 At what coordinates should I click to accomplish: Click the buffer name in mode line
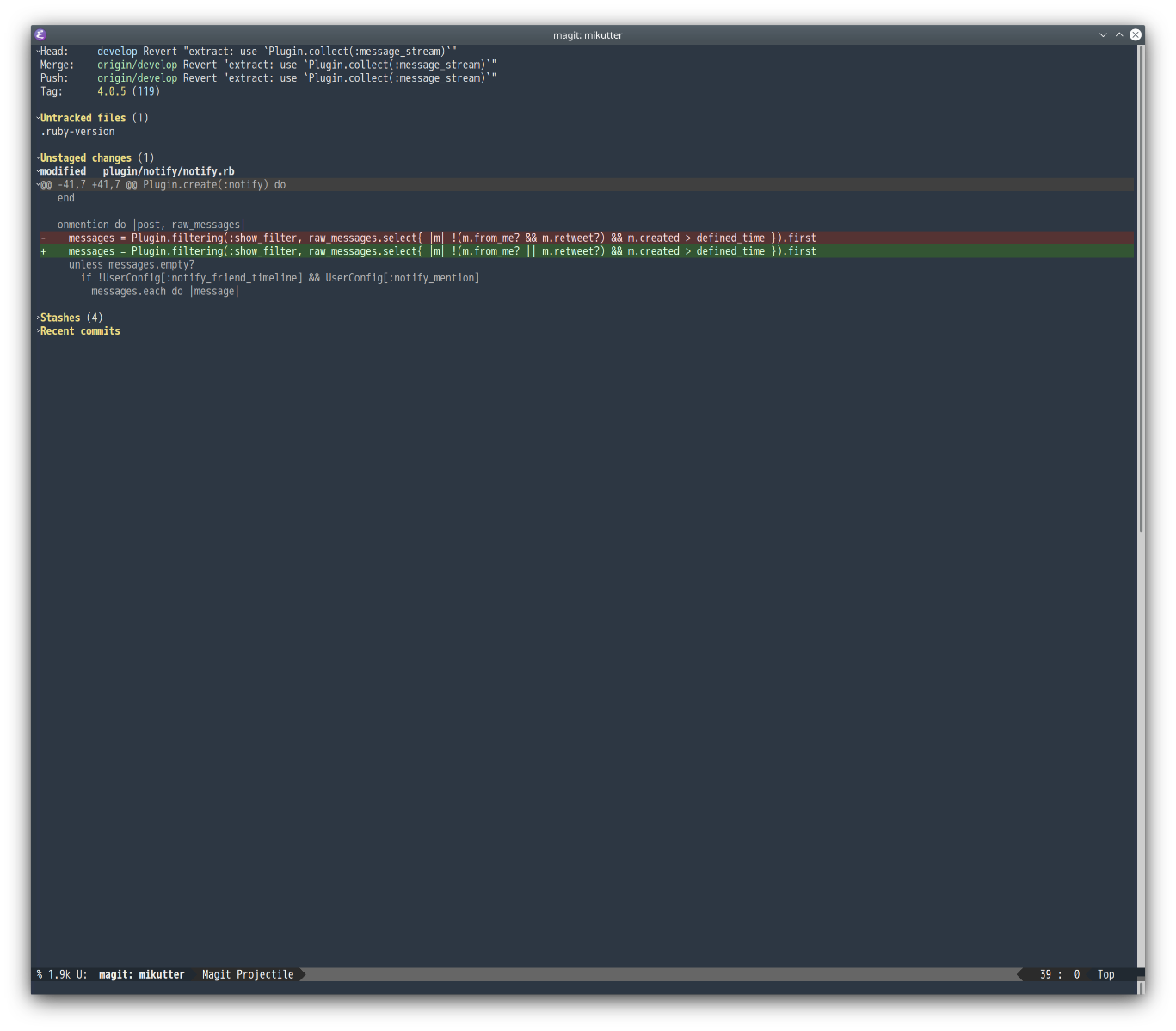coord(141,974)
